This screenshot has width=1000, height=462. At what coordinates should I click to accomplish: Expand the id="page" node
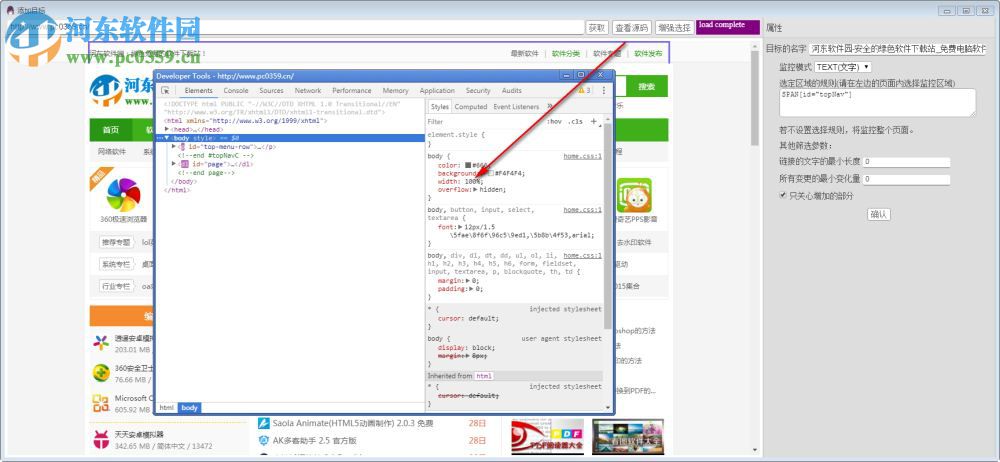[x=174, y=163]
